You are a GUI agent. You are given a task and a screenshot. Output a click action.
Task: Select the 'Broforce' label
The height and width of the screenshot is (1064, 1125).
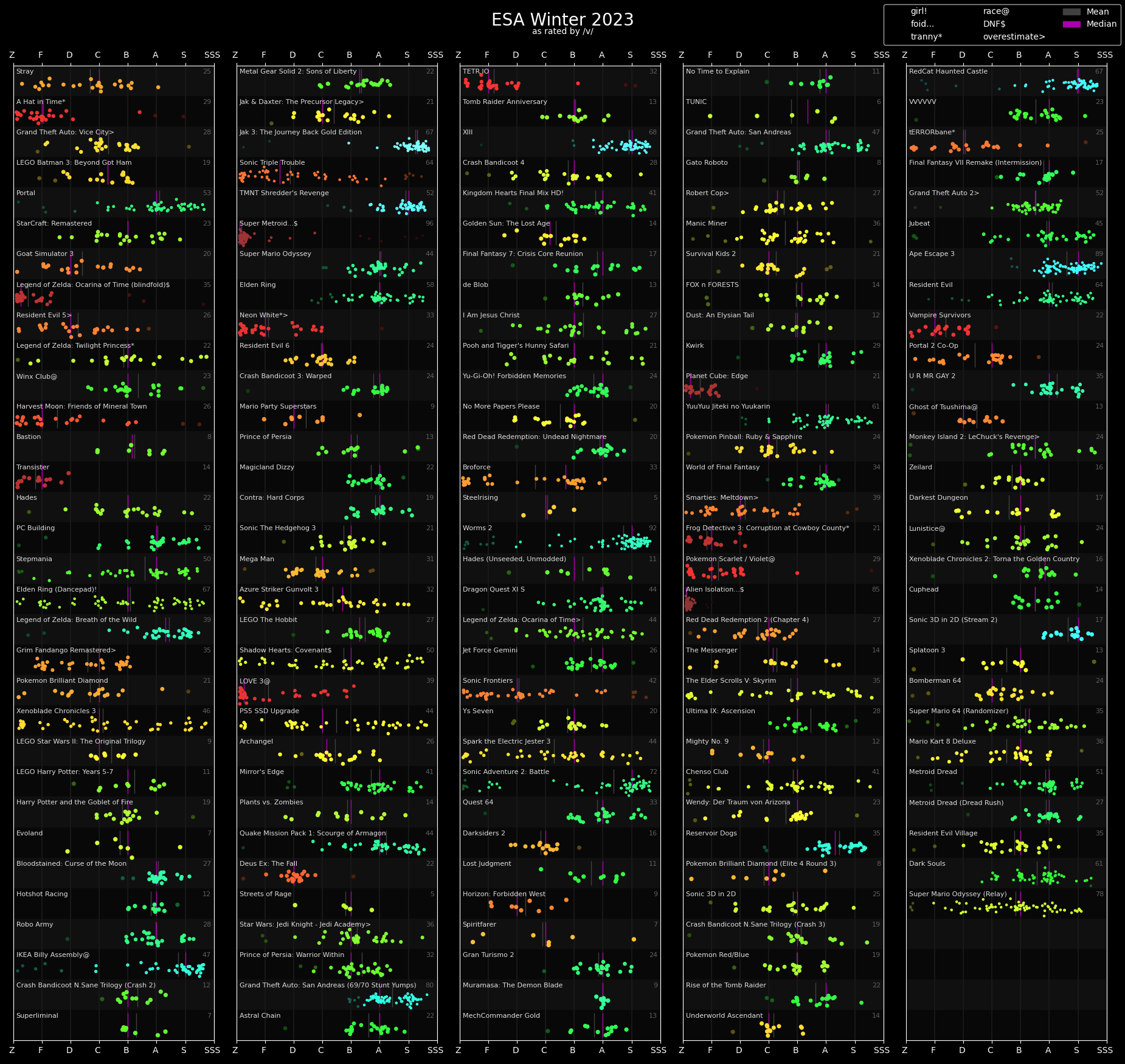[477, 468]
